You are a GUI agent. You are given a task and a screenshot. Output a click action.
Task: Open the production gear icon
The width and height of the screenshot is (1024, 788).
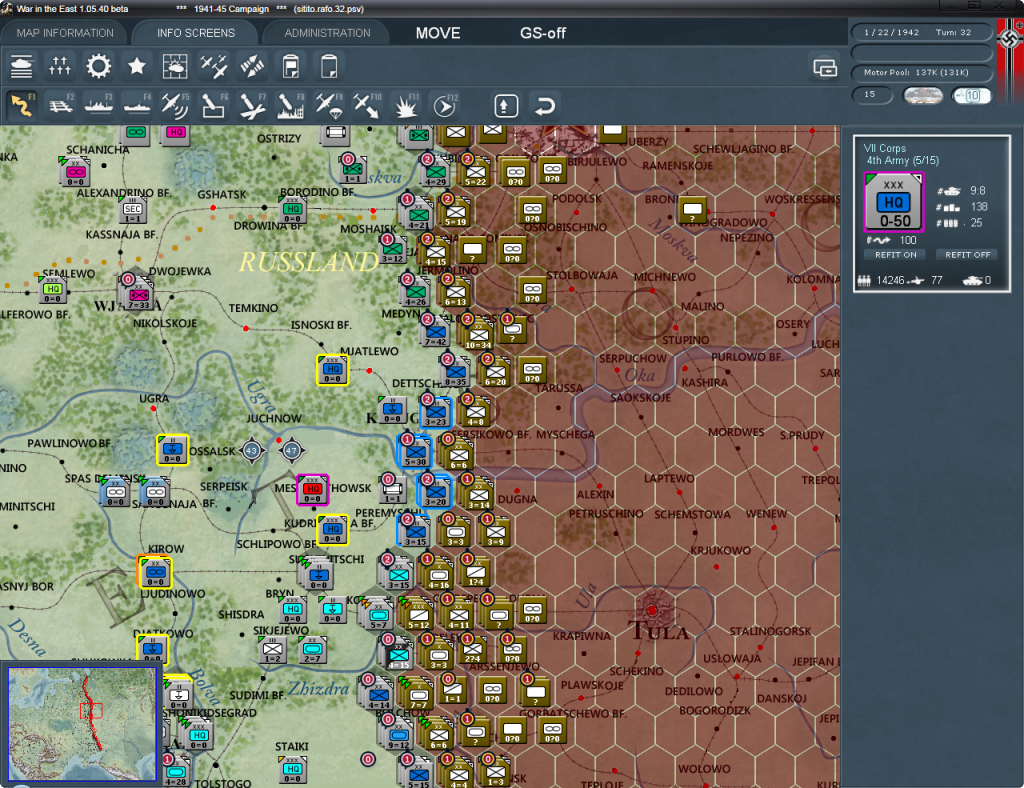99,67
